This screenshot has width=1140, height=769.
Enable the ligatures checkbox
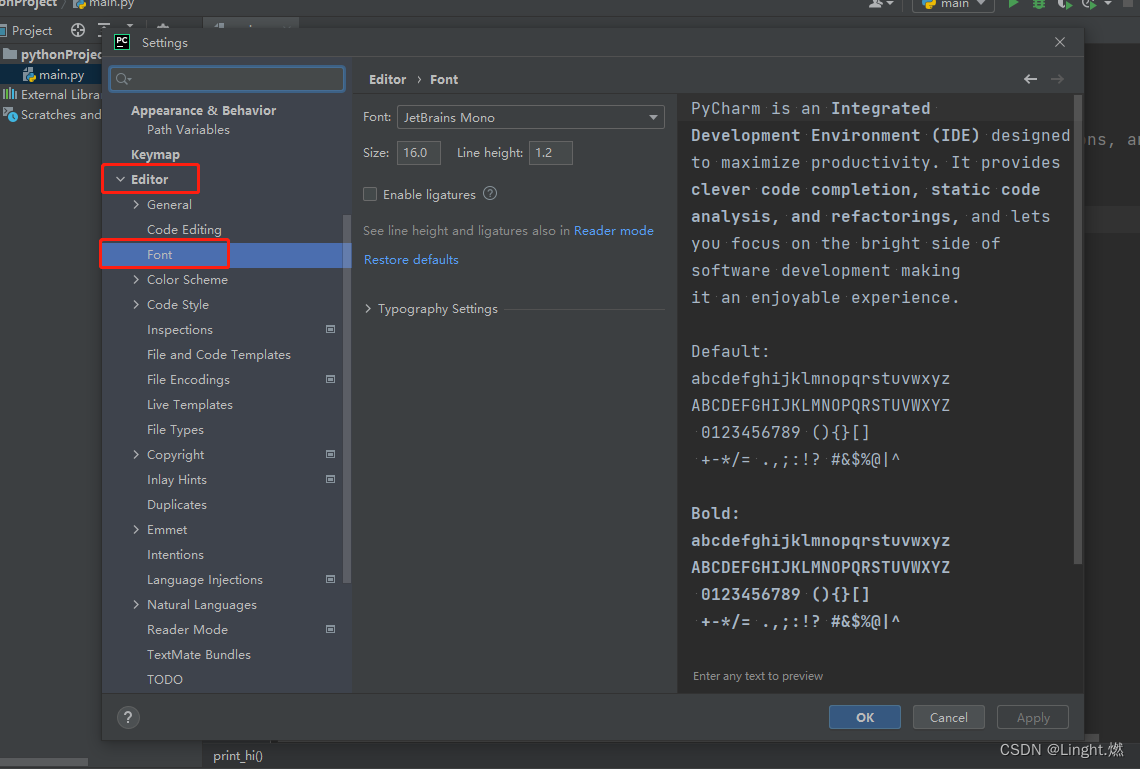[x=370, y=194]
